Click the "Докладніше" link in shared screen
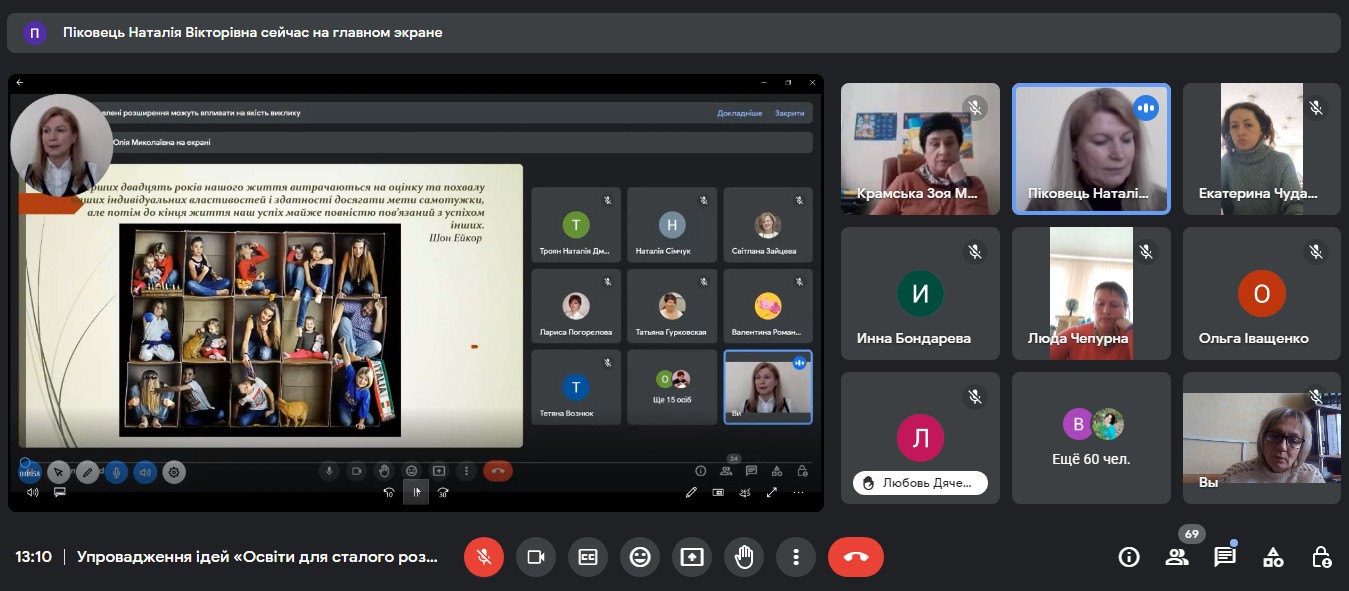The width and height of the screenshot is (1349, 591). pyautogui.click(x=739, y=113)
